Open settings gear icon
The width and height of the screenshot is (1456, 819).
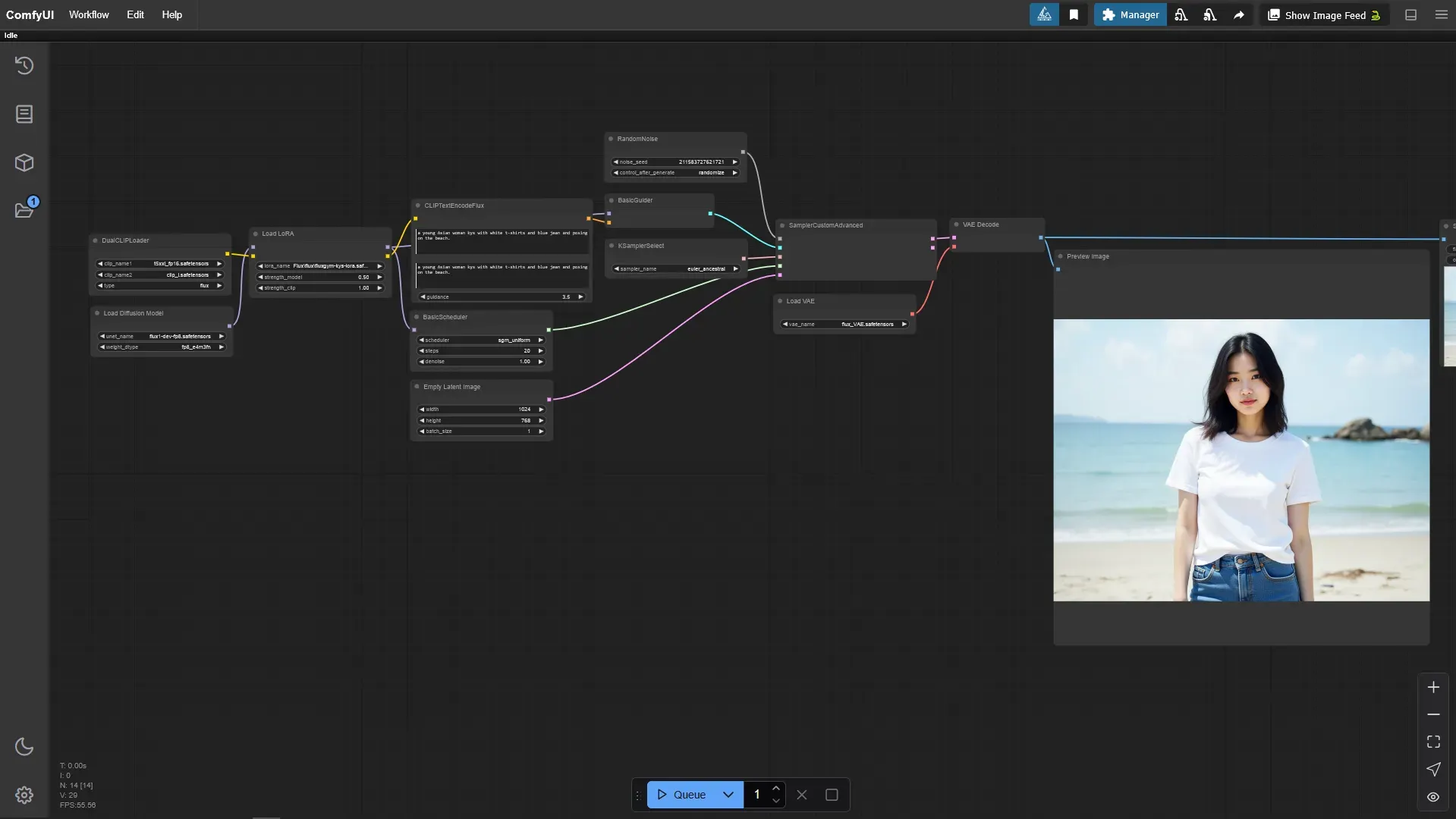coord(24,795)
